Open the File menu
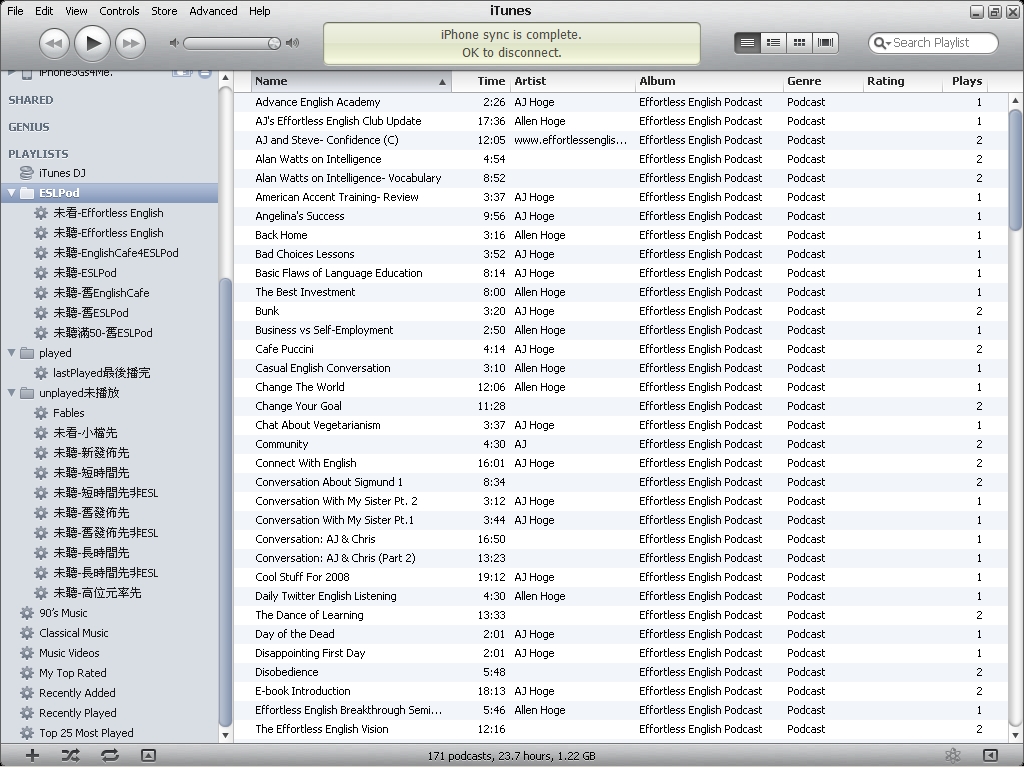Viewport: 1024px width, 768px height. (15, 11)
